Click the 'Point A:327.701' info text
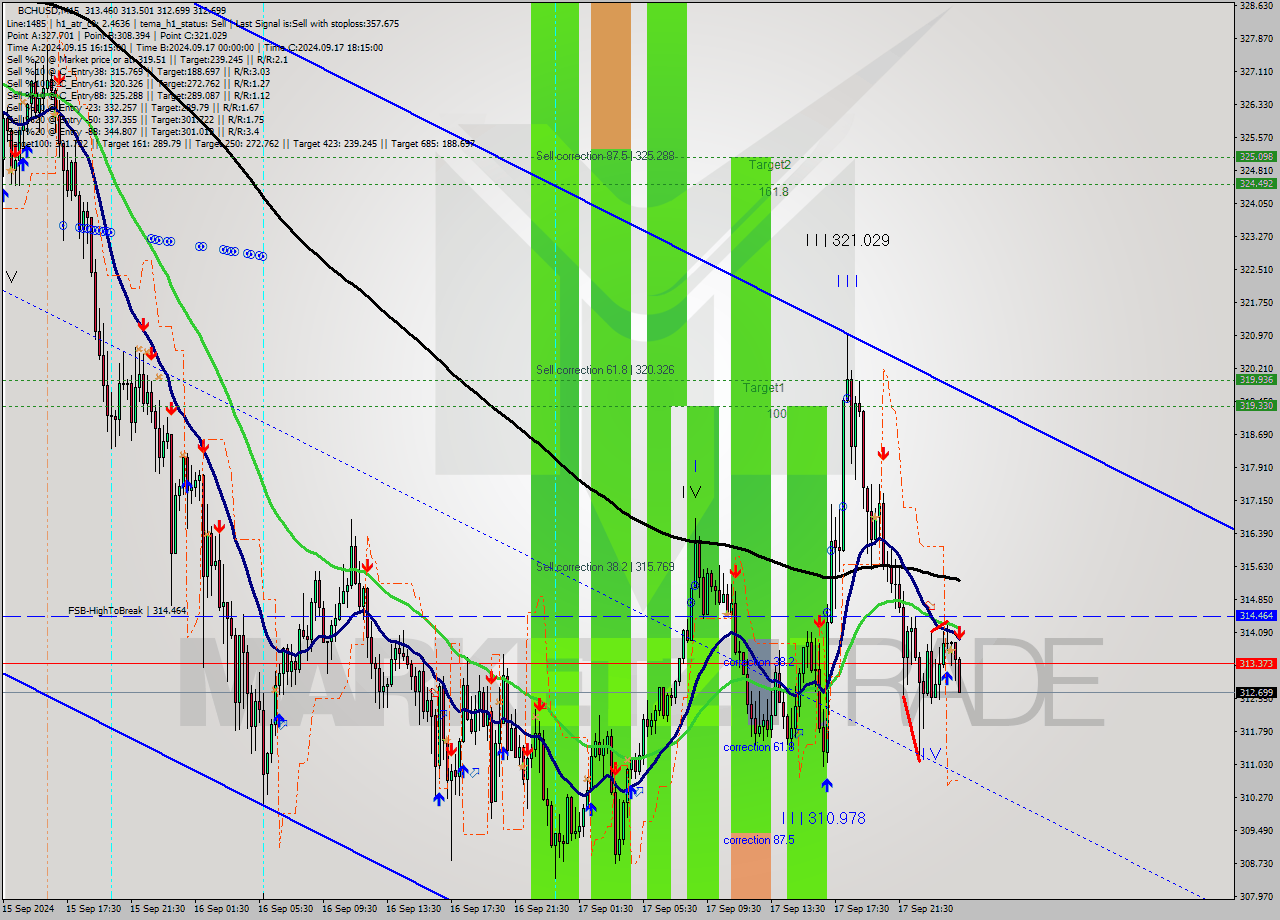1280x920 pixels. [x=40, y=35]
